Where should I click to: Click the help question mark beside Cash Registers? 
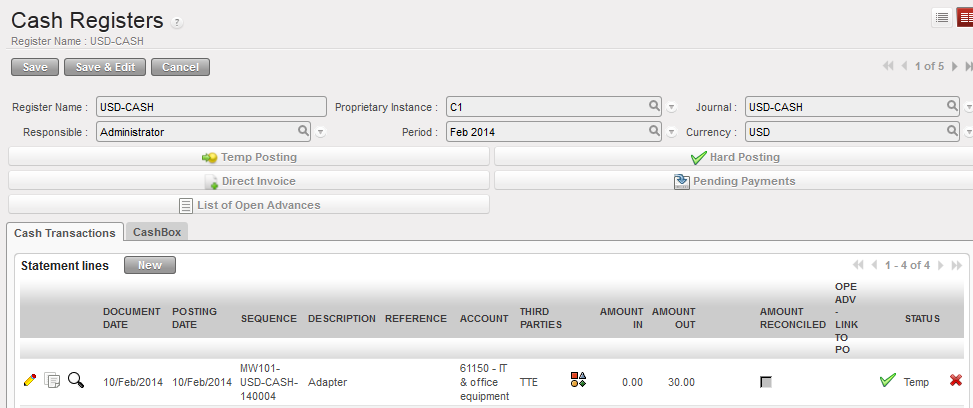point(177,22)
